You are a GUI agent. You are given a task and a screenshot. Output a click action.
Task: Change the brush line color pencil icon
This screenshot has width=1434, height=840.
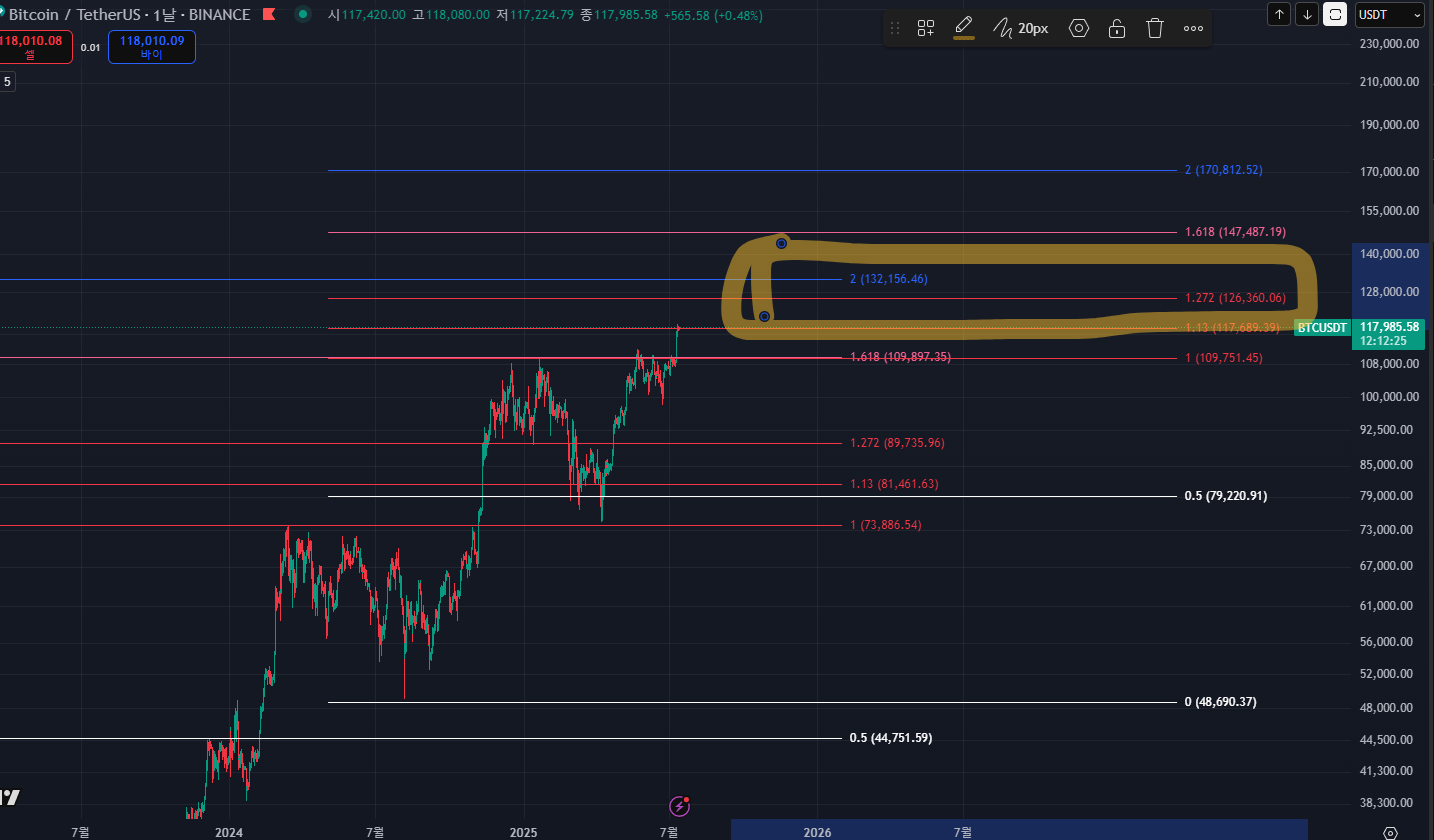tap(964, 27)
